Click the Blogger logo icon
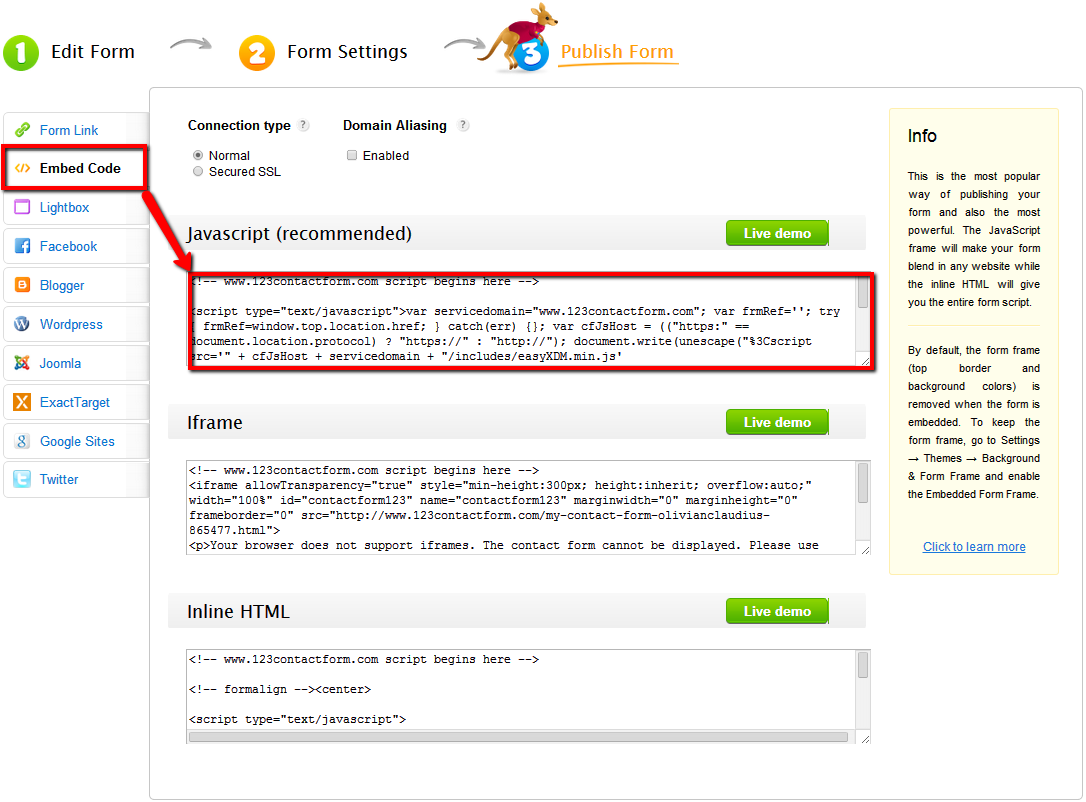Viewport: 1086px width, 802px height. tap(22, 285)
